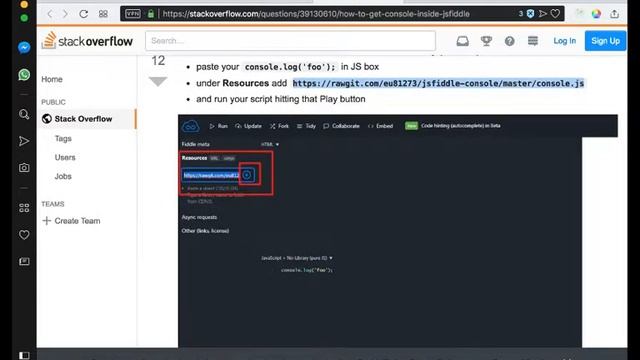Go back to the previous page
Screen dimensions: 640x360
pos(50,14)
